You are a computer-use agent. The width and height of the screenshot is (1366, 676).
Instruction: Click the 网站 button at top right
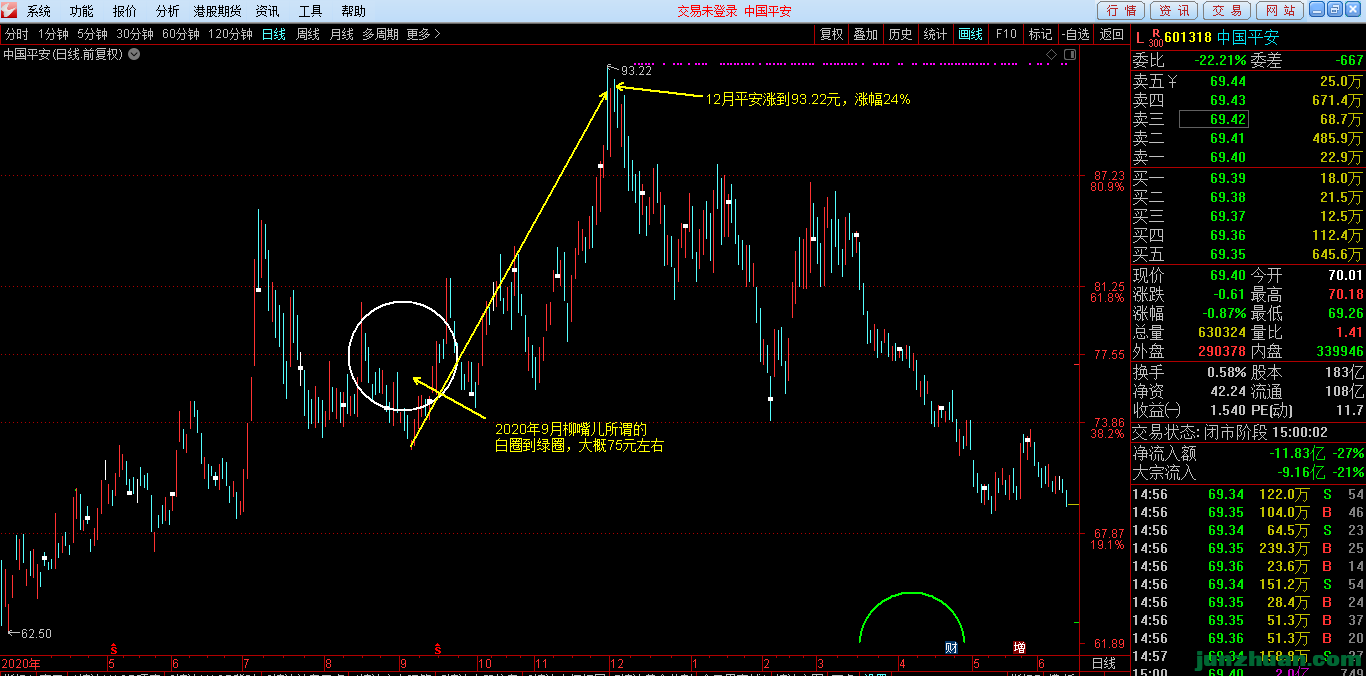click(1278, 11)
